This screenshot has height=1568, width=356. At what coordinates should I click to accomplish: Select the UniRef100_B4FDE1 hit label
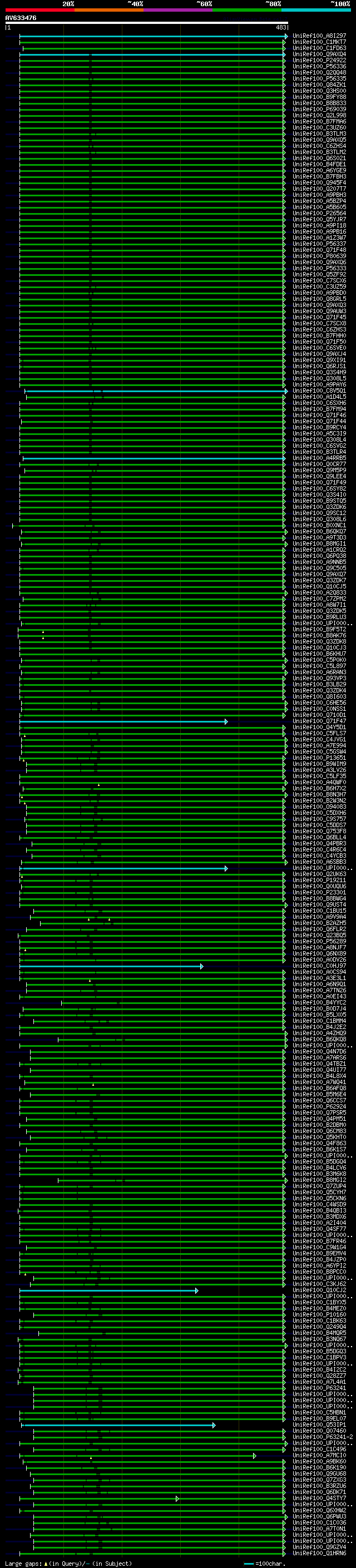(319, 164)
